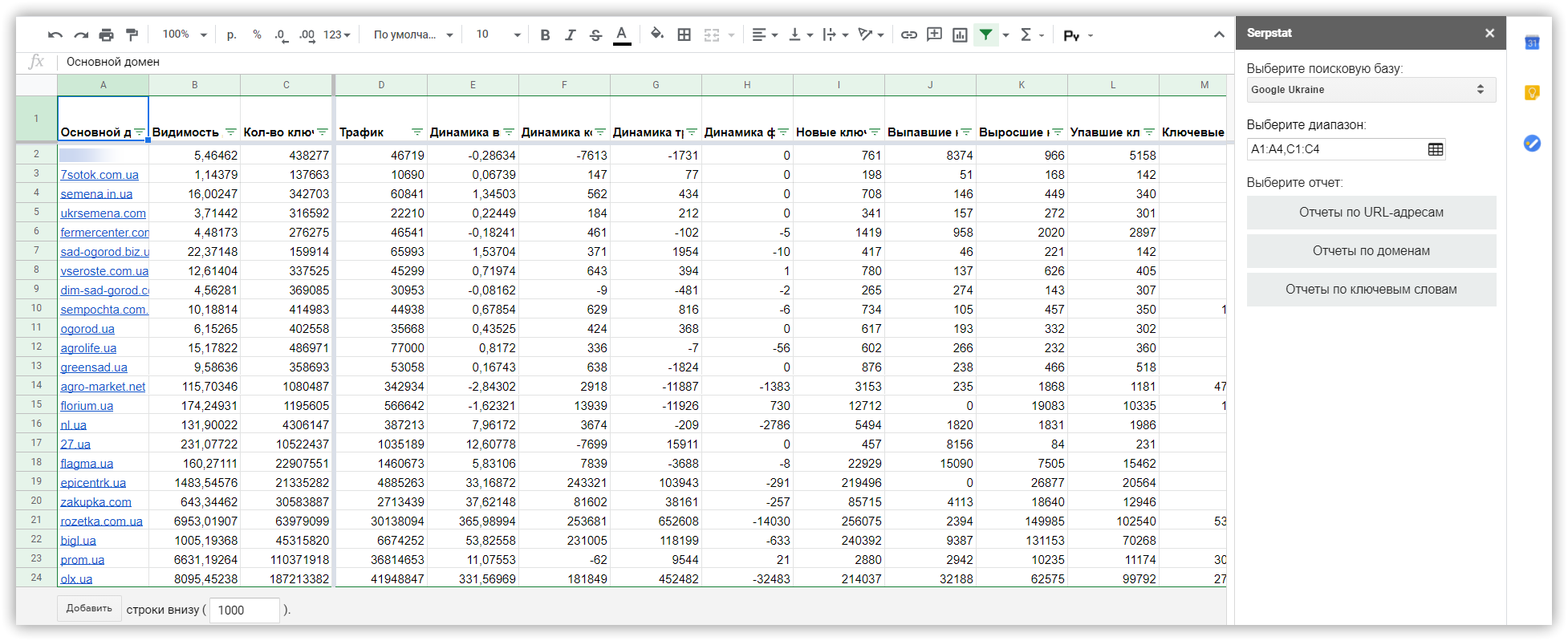Select column D header
The width and height of the screenshot is (1568, 641).
[x=381, y=85]
